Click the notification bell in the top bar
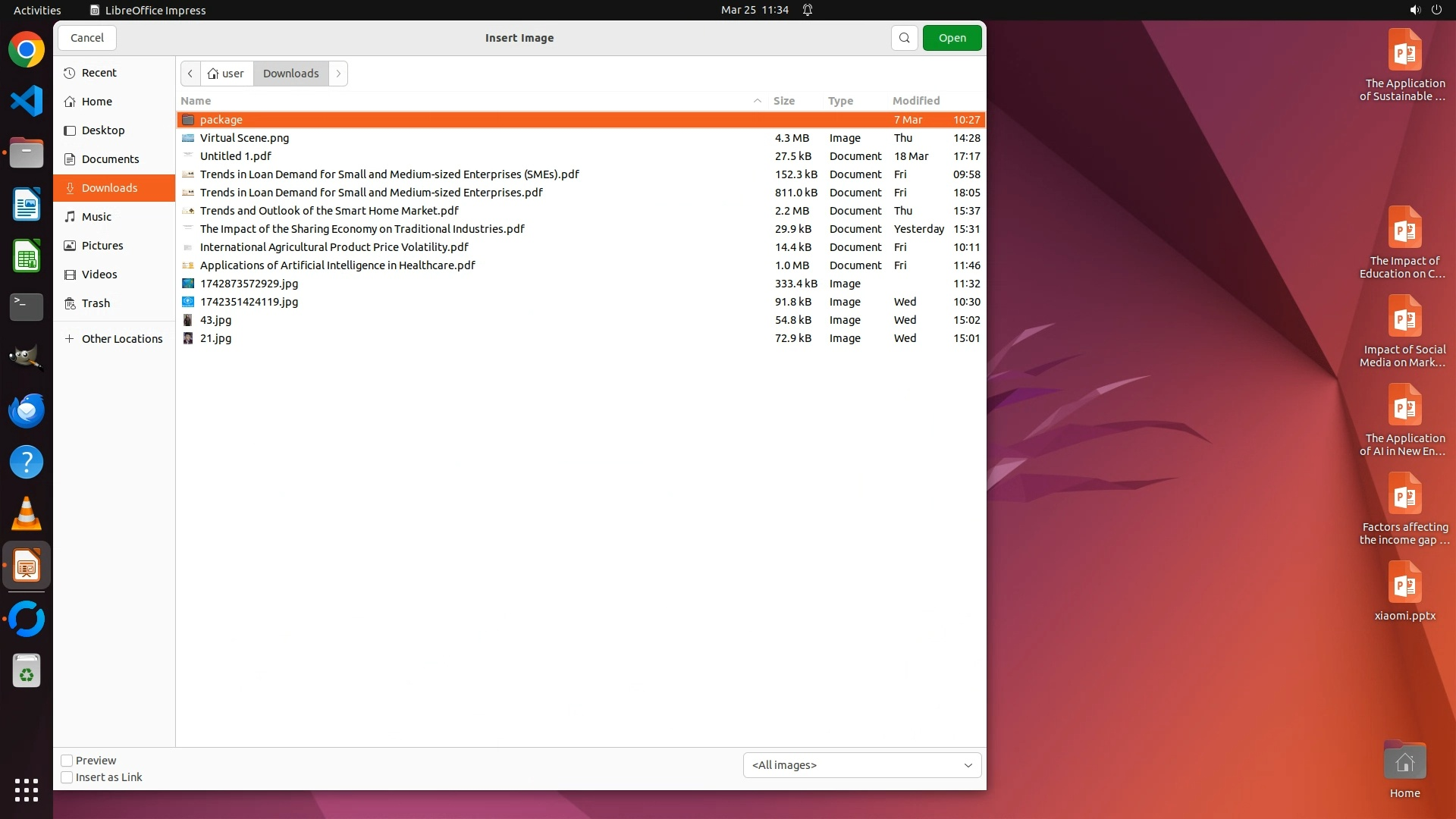The width and height of the screenshot is (1456, 819). point(808,10)
